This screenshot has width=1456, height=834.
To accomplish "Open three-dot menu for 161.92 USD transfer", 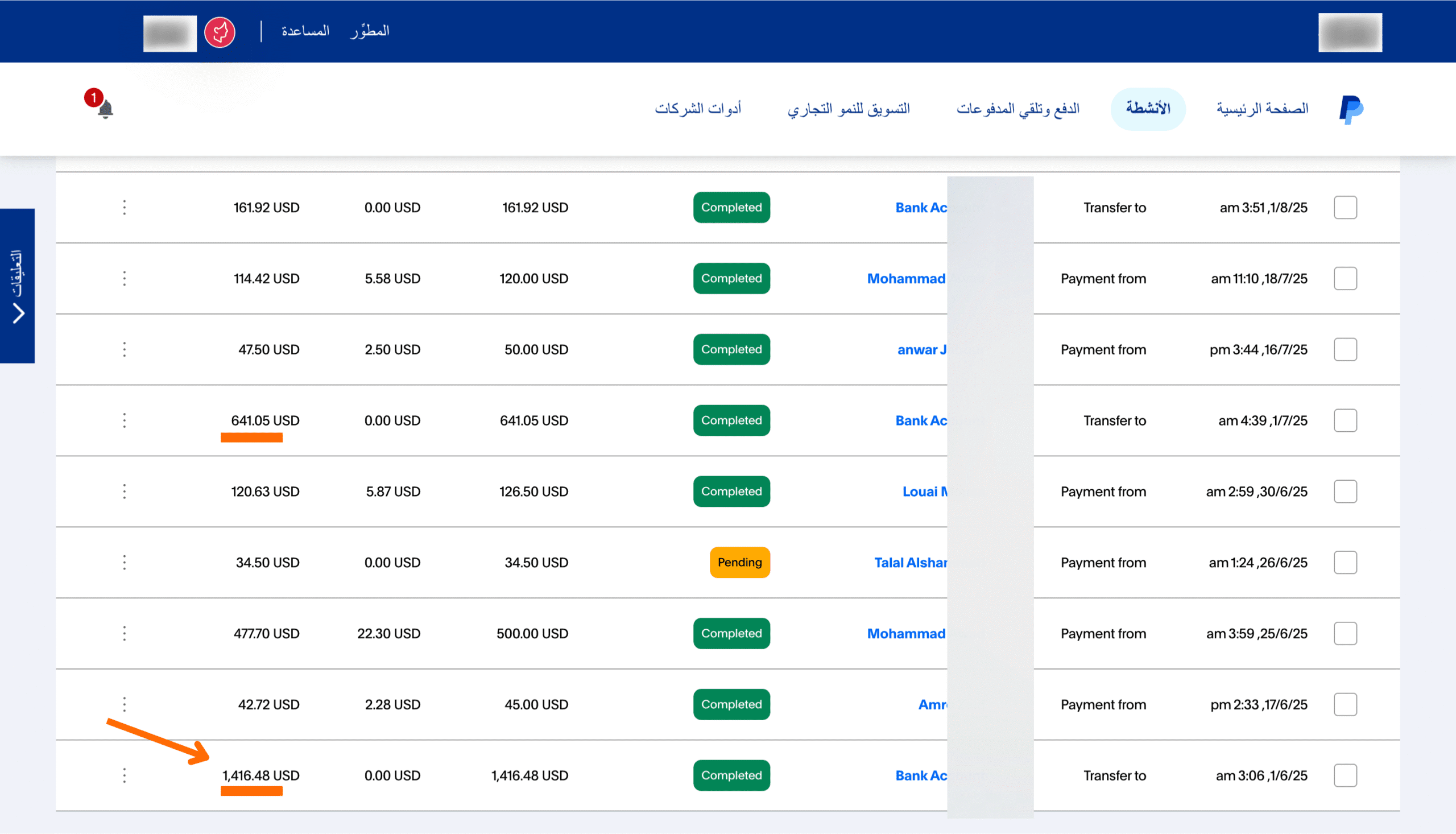I will [124, 207].
